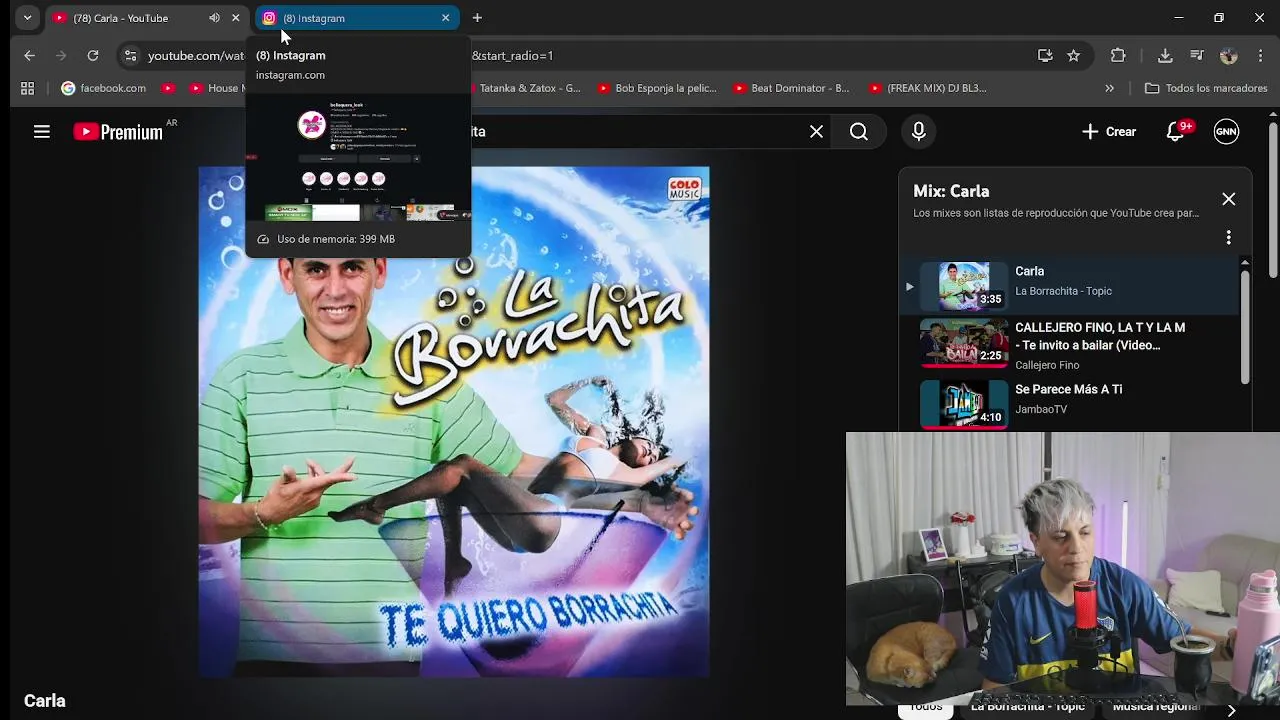This screenshot has width=1280, height=720.
Task: Open the GNN account avatar menu
Action: coord(1226,131)
